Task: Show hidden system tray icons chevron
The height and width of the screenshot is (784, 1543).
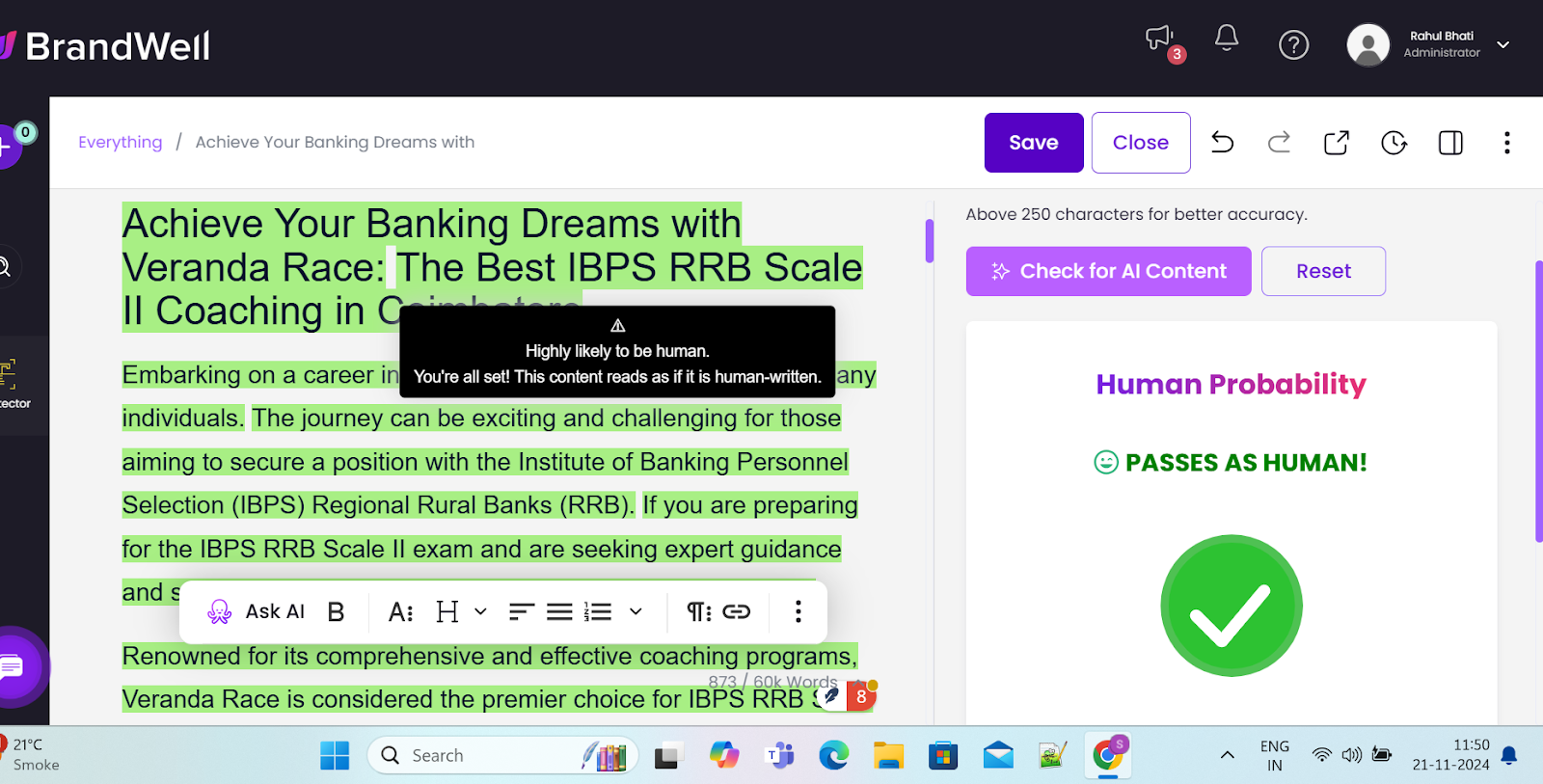Action: tap(1228, 755)
